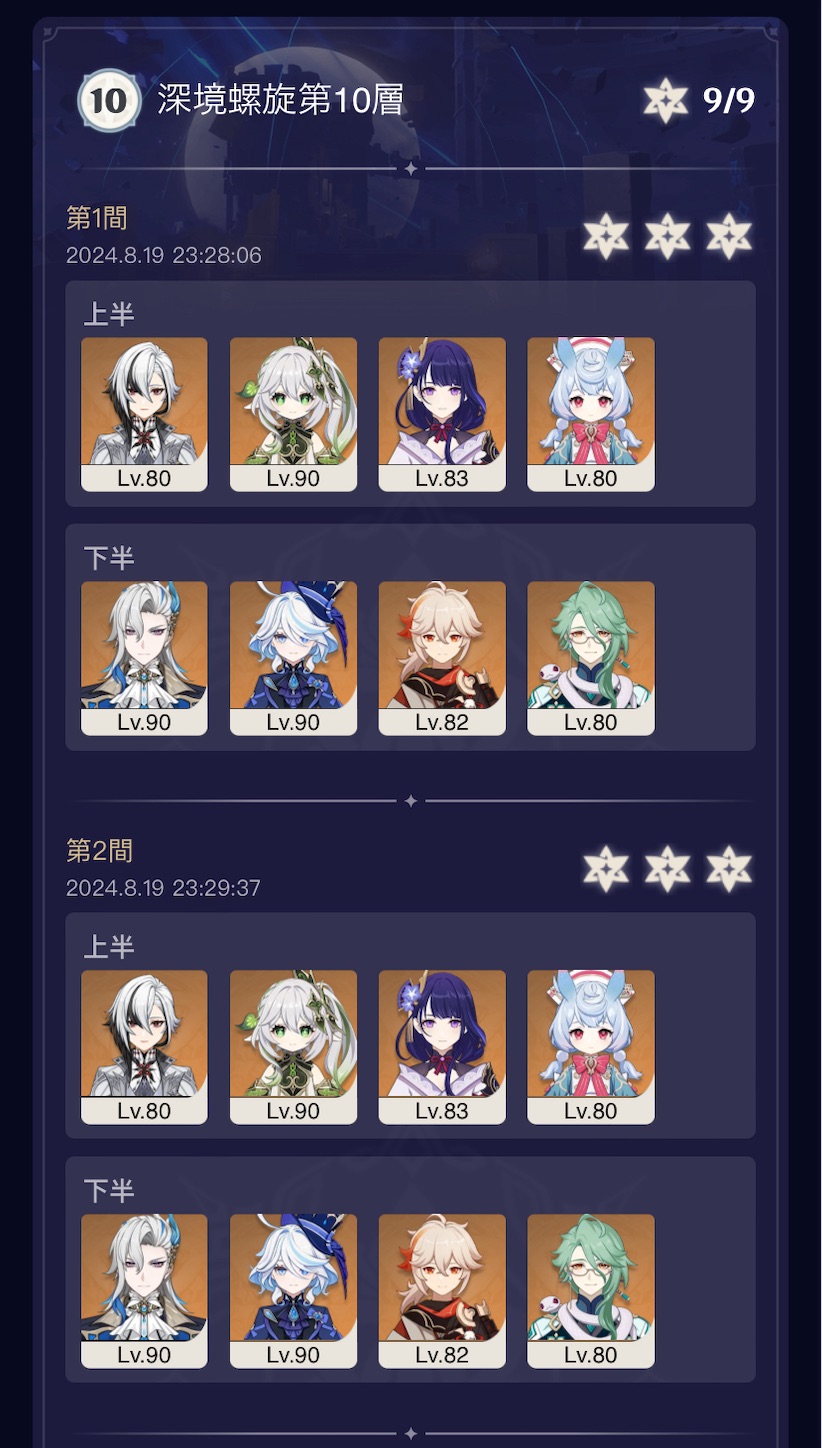Select first star of chamber 第1間
Viewport: 822px width, 1448px height.
(606, 237)
